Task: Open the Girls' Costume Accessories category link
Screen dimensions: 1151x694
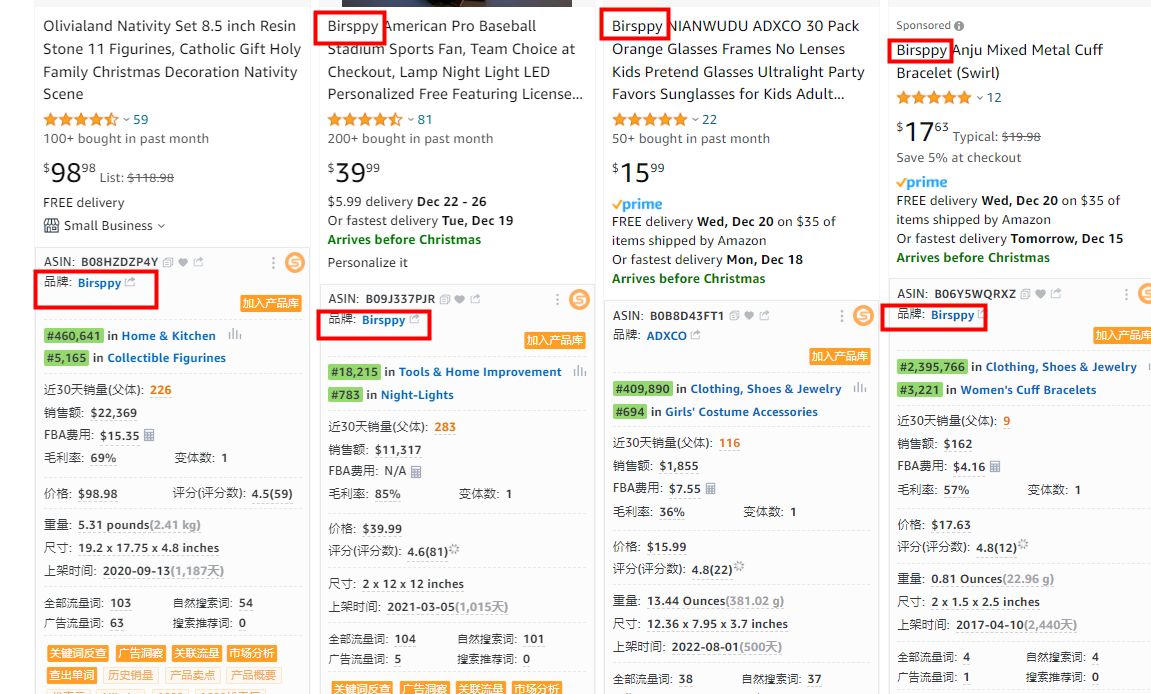Action: click(x=741, y=411)
